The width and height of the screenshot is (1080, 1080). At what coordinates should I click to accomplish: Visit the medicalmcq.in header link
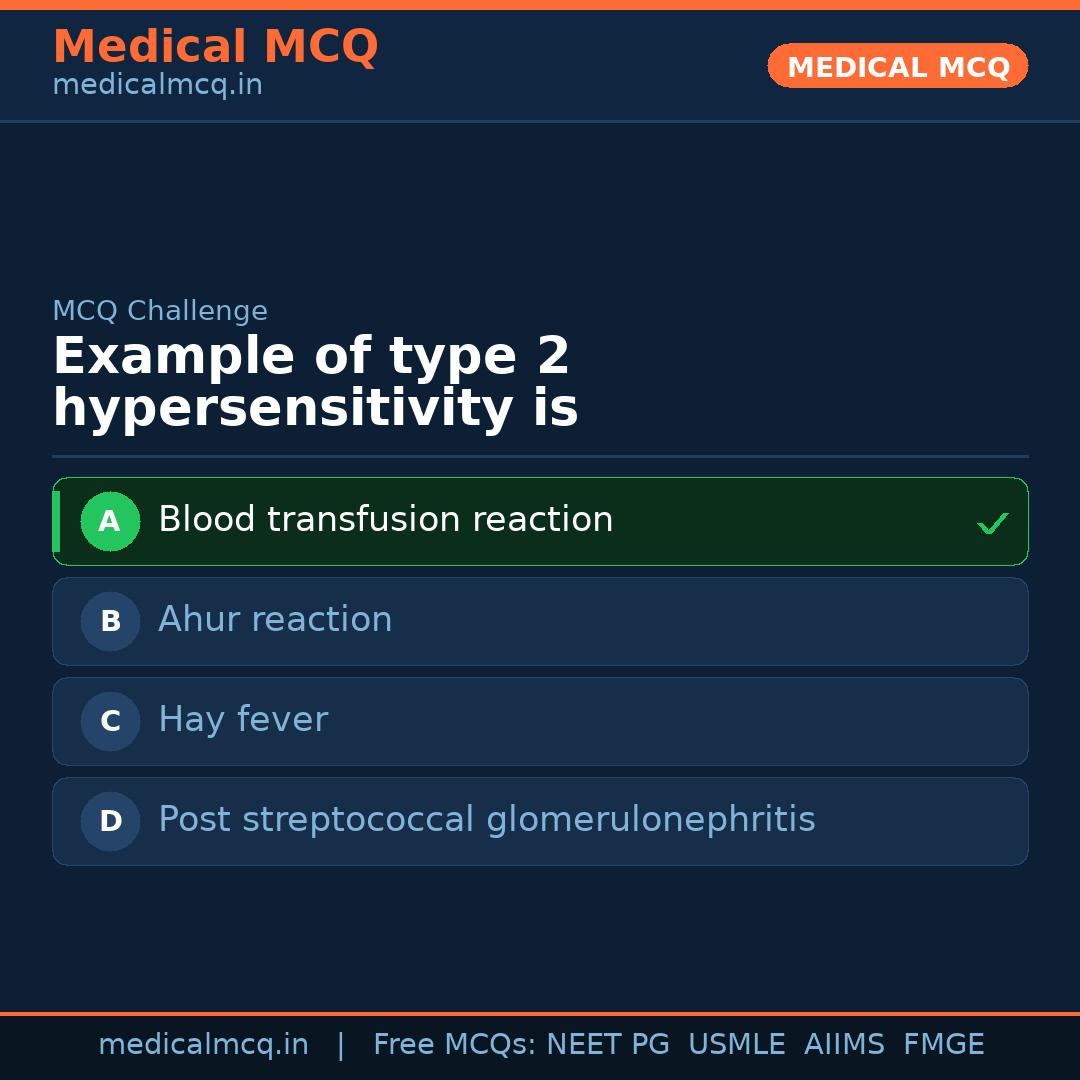[157, 86]
